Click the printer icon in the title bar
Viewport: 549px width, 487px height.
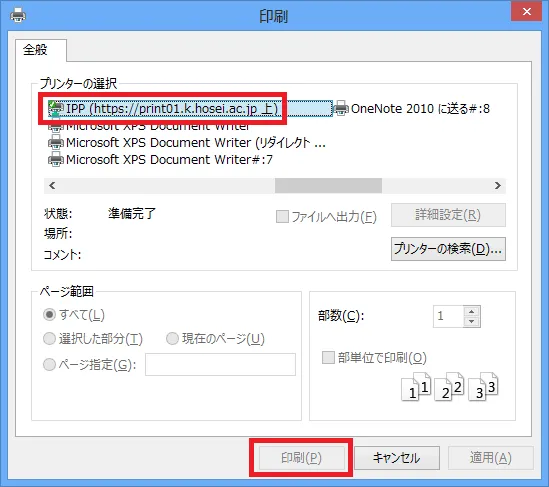[x=18, y=15]
